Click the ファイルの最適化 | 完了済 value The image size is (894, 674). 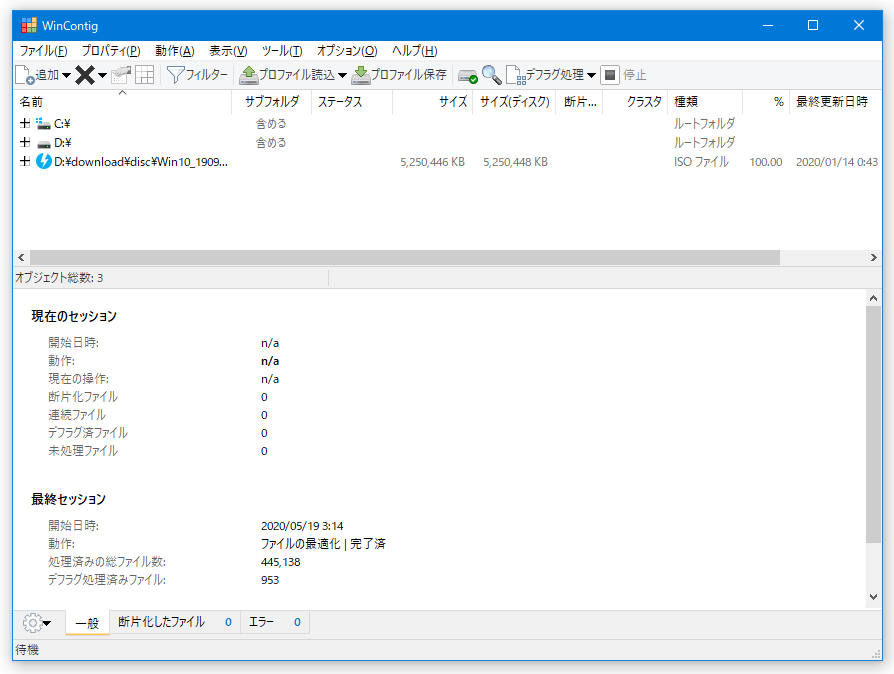[x=323, y=544]
